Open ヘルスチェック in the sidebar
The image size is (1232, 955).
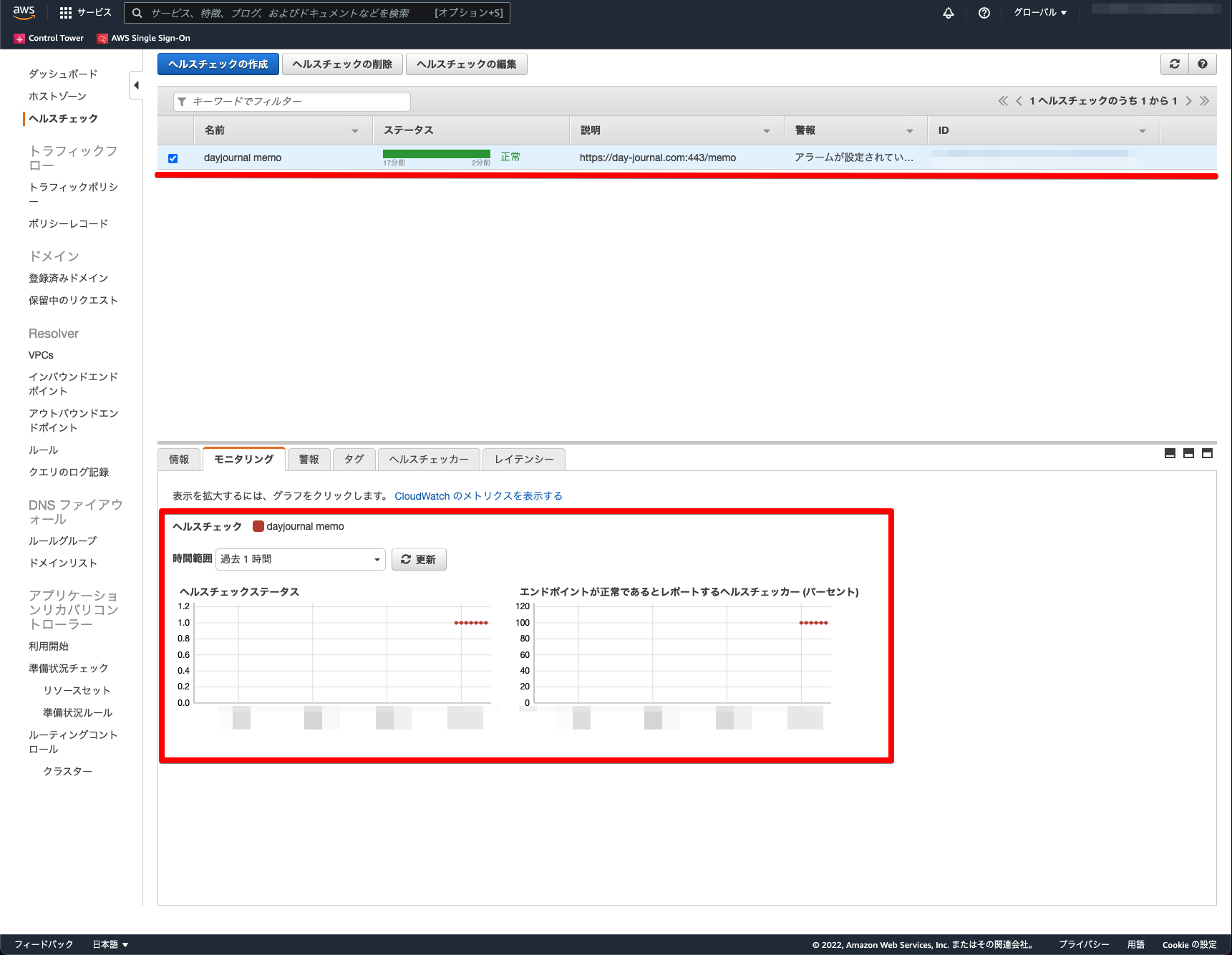click(63, 118)
